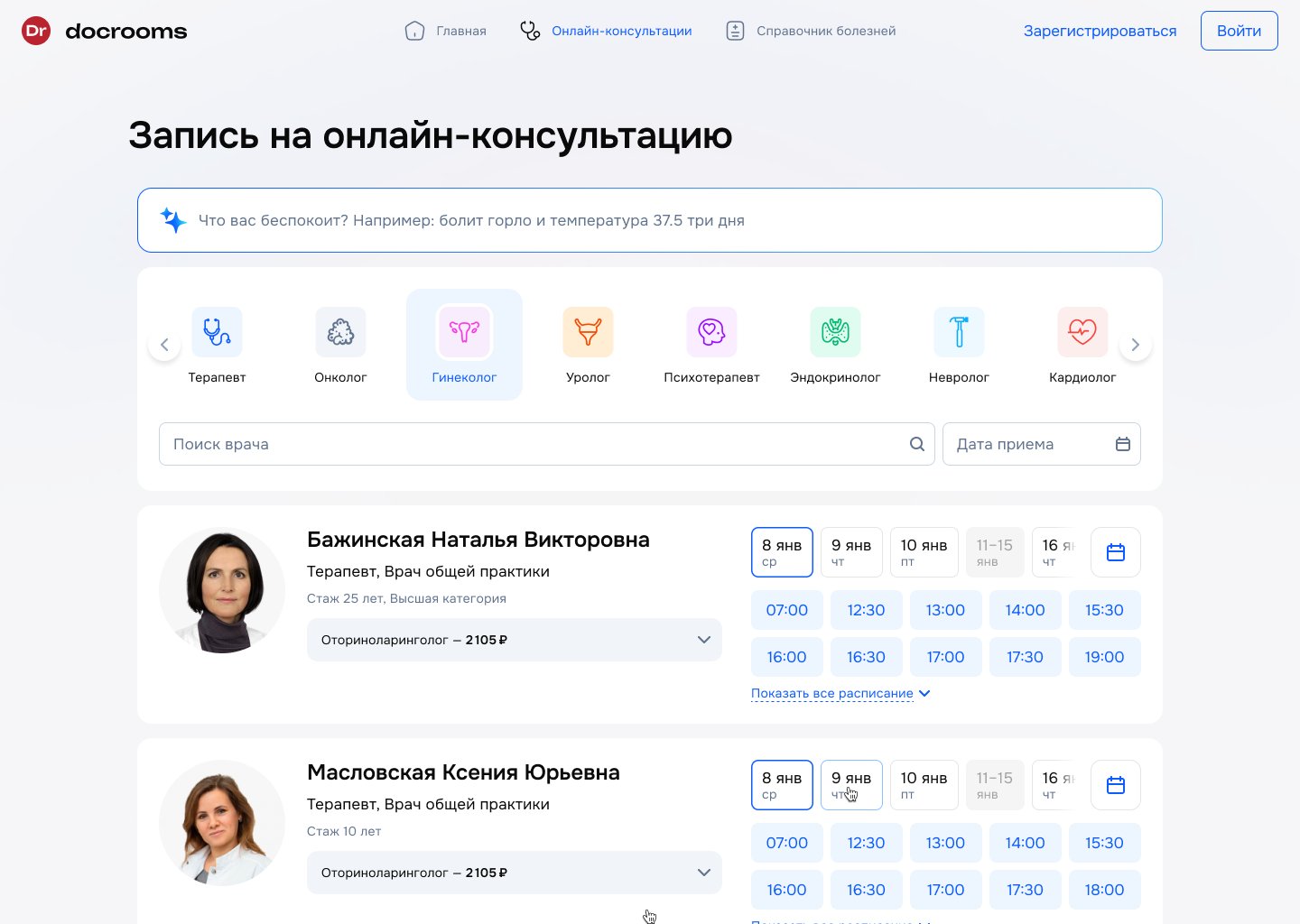Screen dimensions: 1300x924
Task: Click the Поиск врача search field
Action: [x=547, y=444]
